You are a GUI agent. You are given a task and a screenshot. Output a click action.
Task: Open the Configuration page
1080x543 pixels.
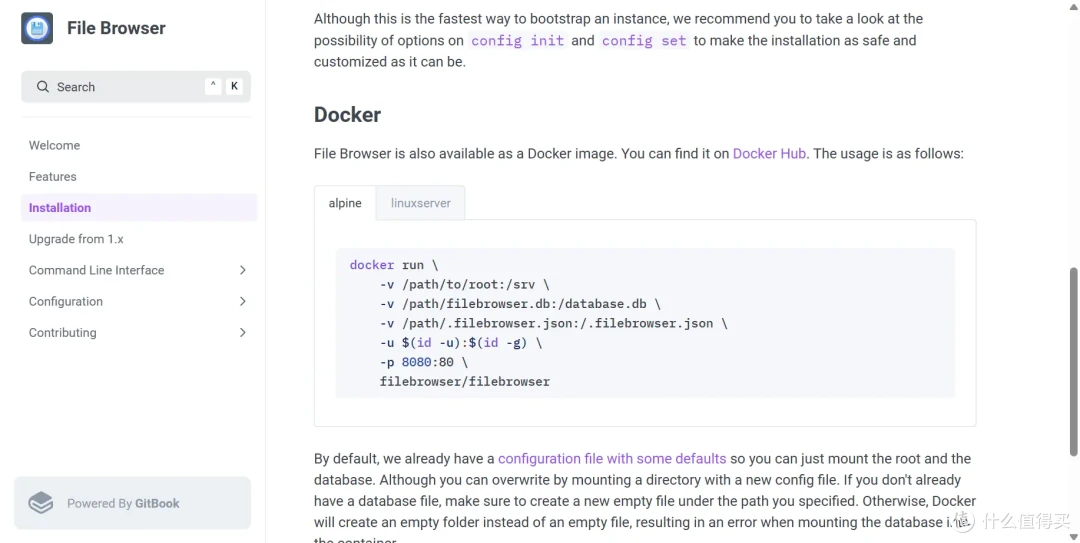tap(65, 301)
